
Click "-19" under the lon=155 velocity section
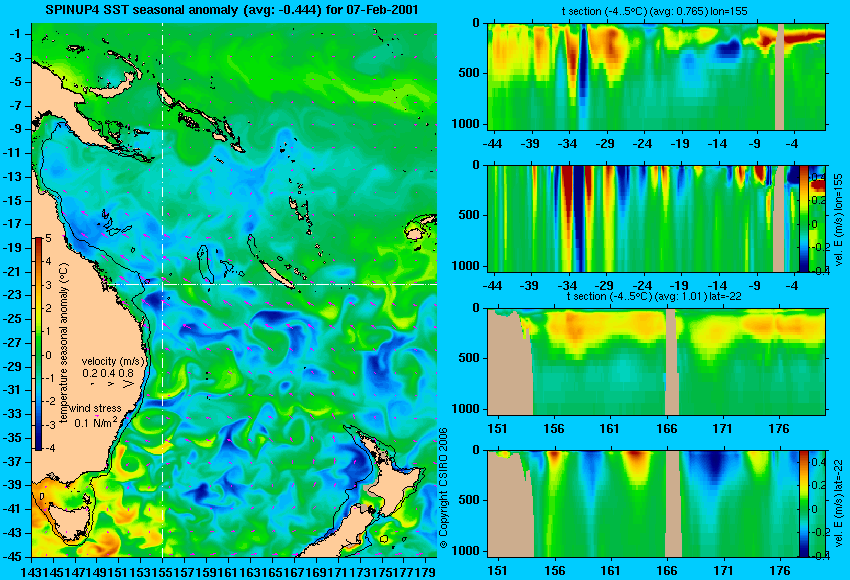[x=680, y=286]
